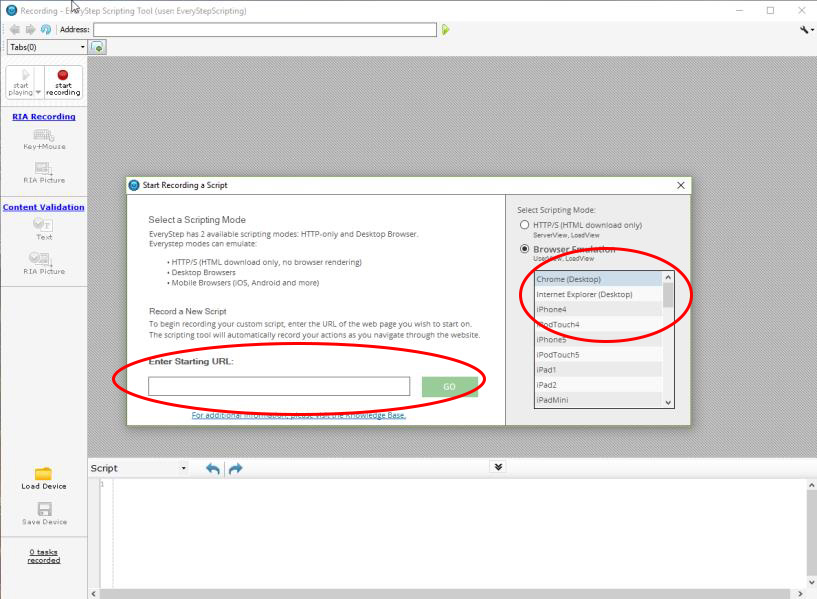Choose iPadMini in device list
Screen dimensions: 817x599
click(x=598, y=400)
